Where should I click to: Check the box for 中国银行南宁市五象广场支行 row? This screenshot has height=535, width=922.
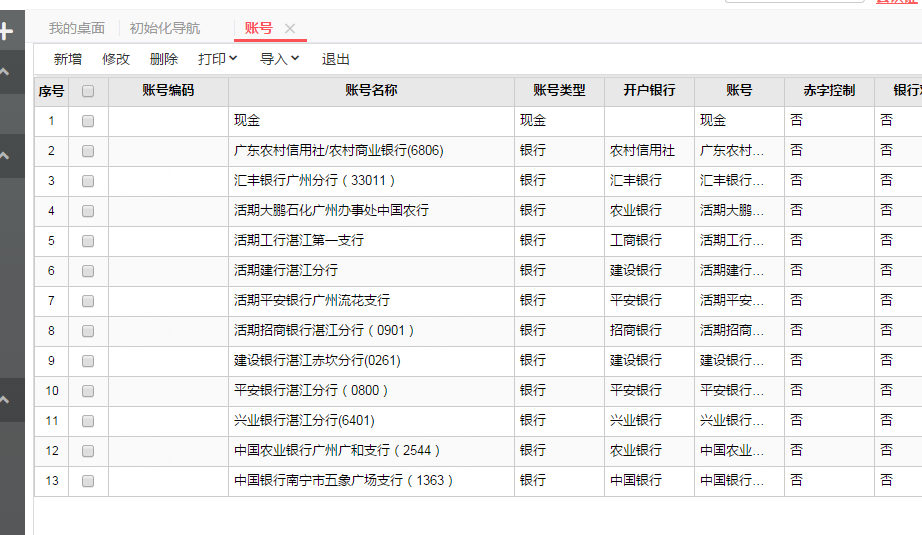pyautogui.click(x=88, y=481)
